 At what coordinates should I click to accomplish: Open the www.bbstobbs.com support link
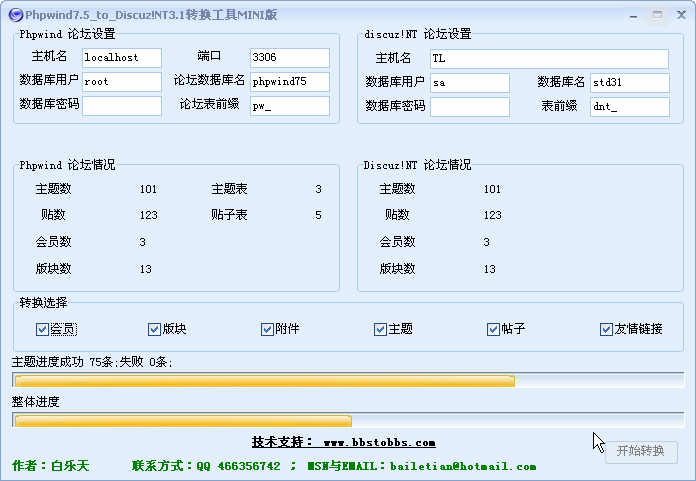click(379, 442)
